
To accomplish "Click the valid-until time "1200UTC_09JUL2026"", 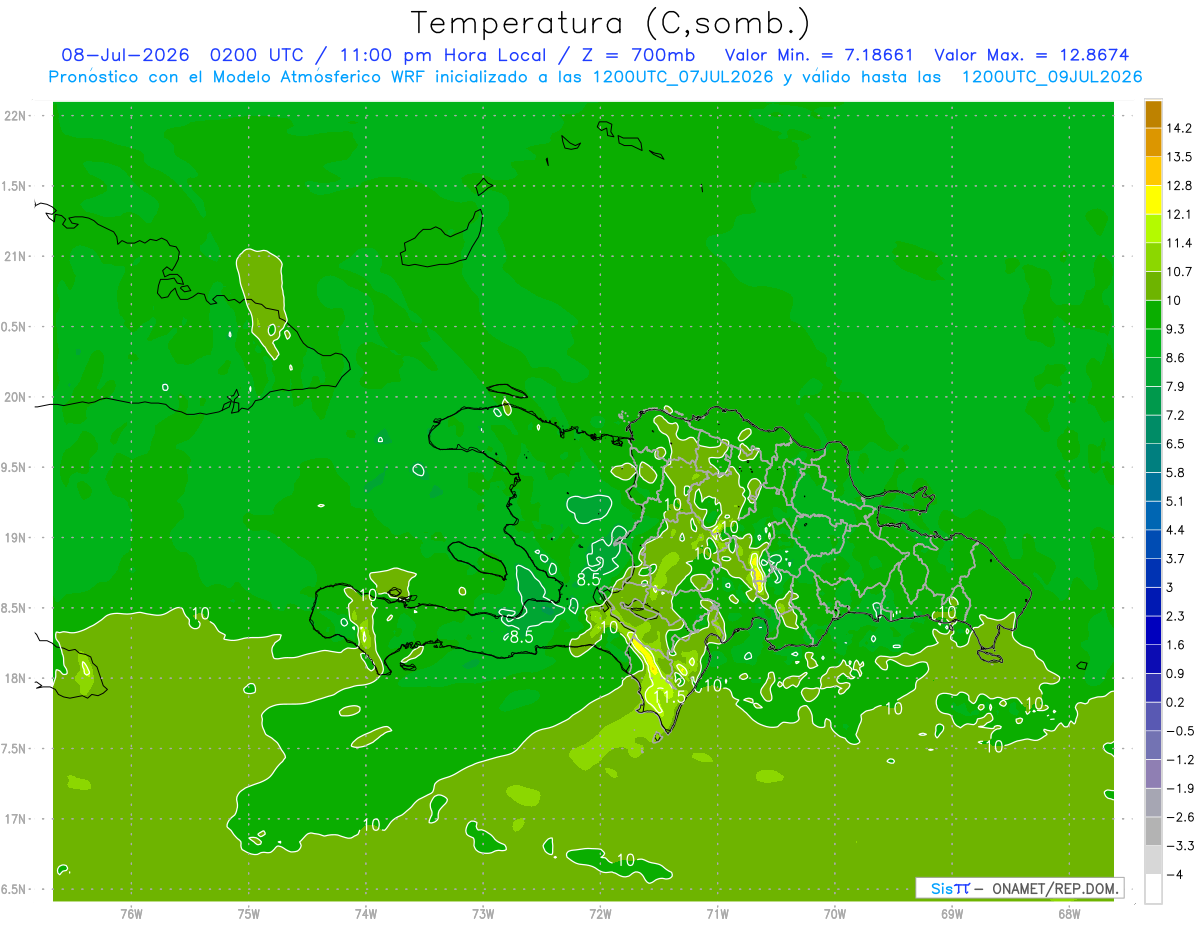I will point(1052,77).
